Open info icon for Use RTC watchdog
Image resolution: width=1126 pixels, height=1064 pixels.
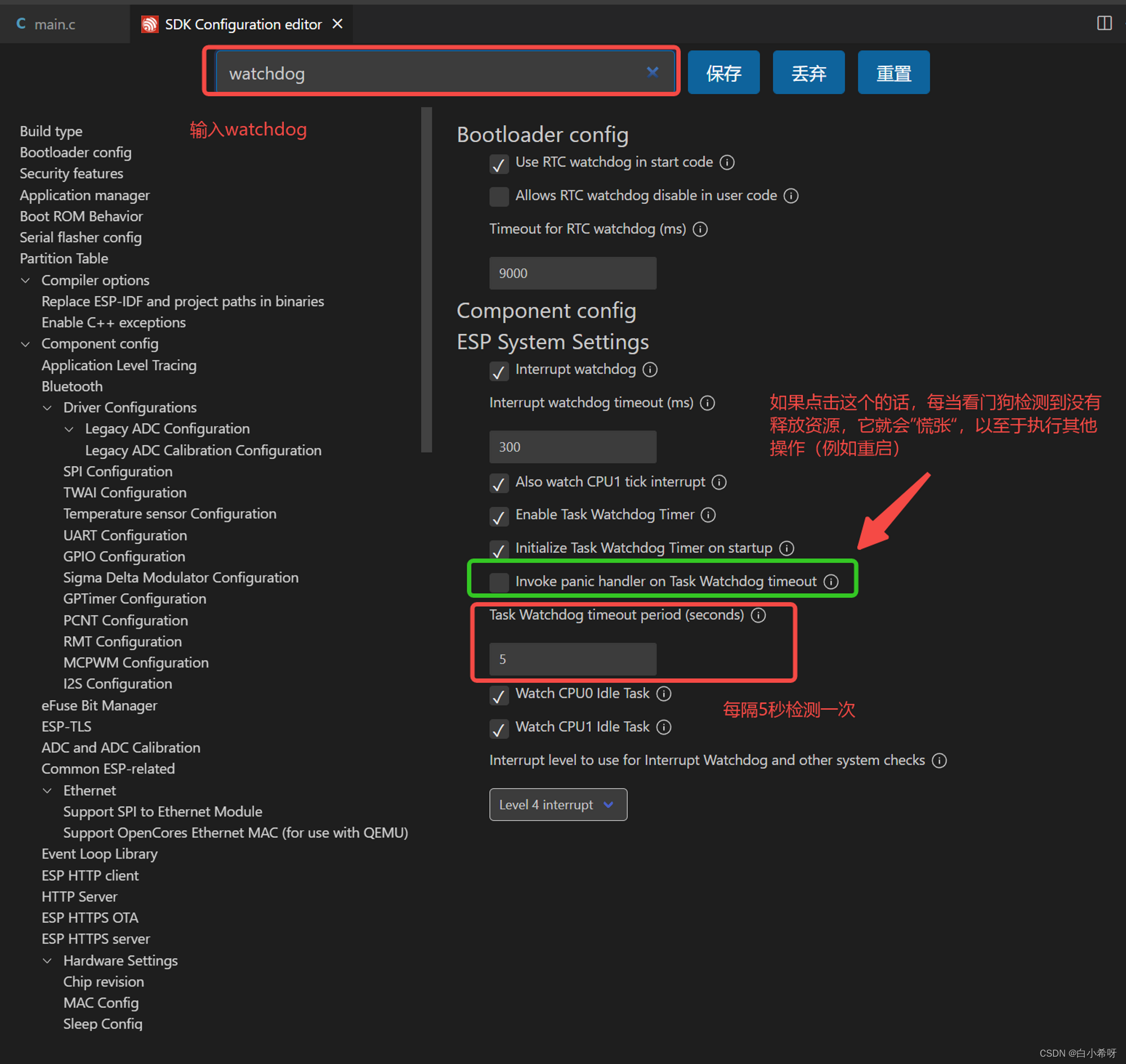[727, 162]
